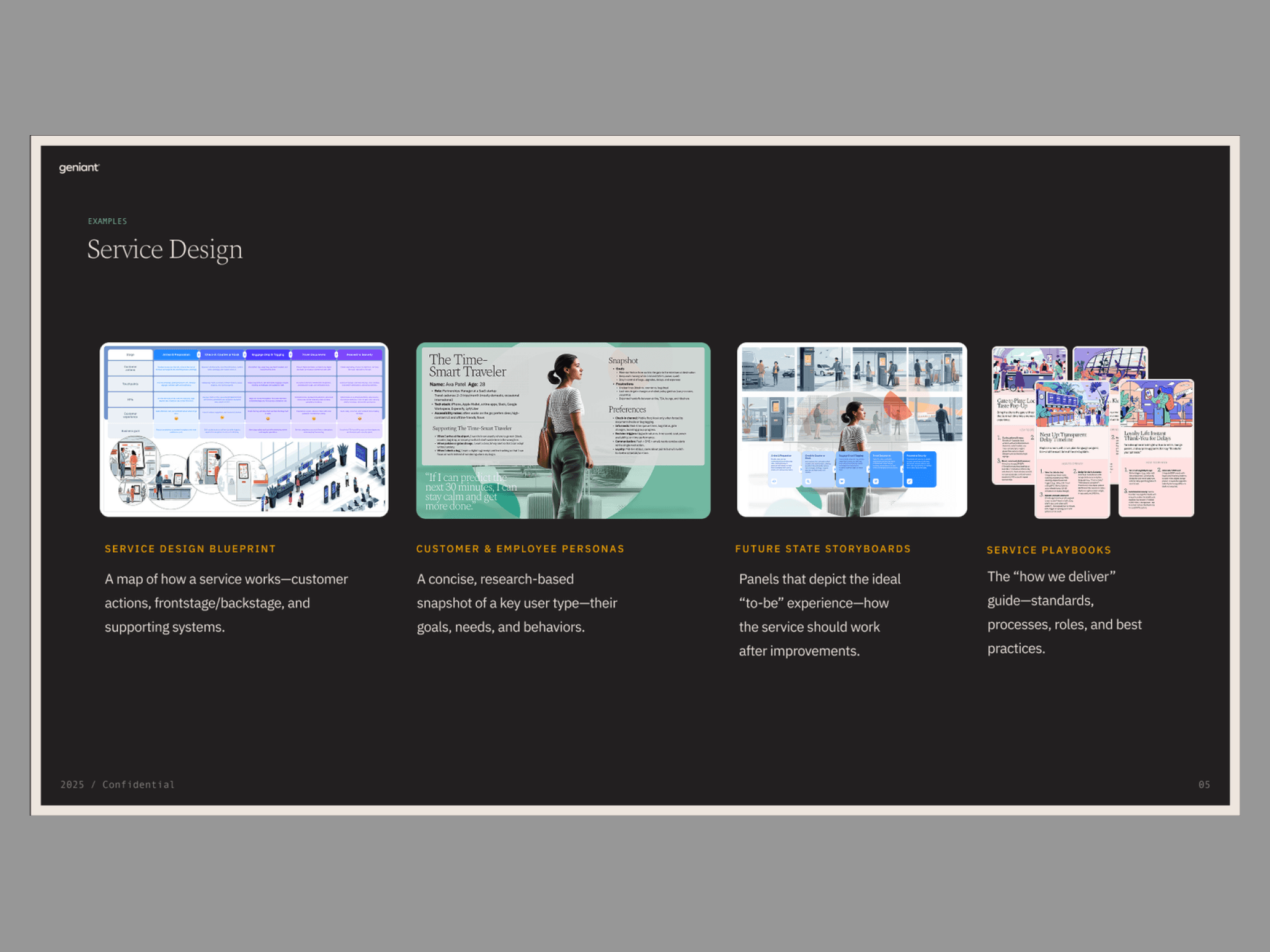Select the CUSTOMER & EMPLOYEE PERSONAS heading

pos(520,549)
